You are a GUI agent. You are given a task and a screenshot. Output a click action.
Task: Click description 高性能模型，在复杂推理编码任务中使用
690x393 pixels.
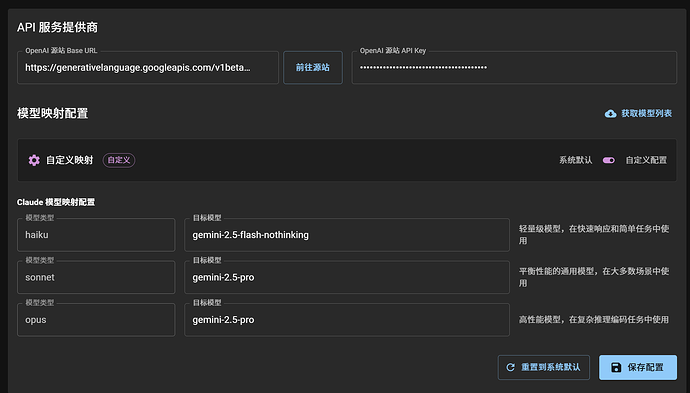[x=594, y=320]
